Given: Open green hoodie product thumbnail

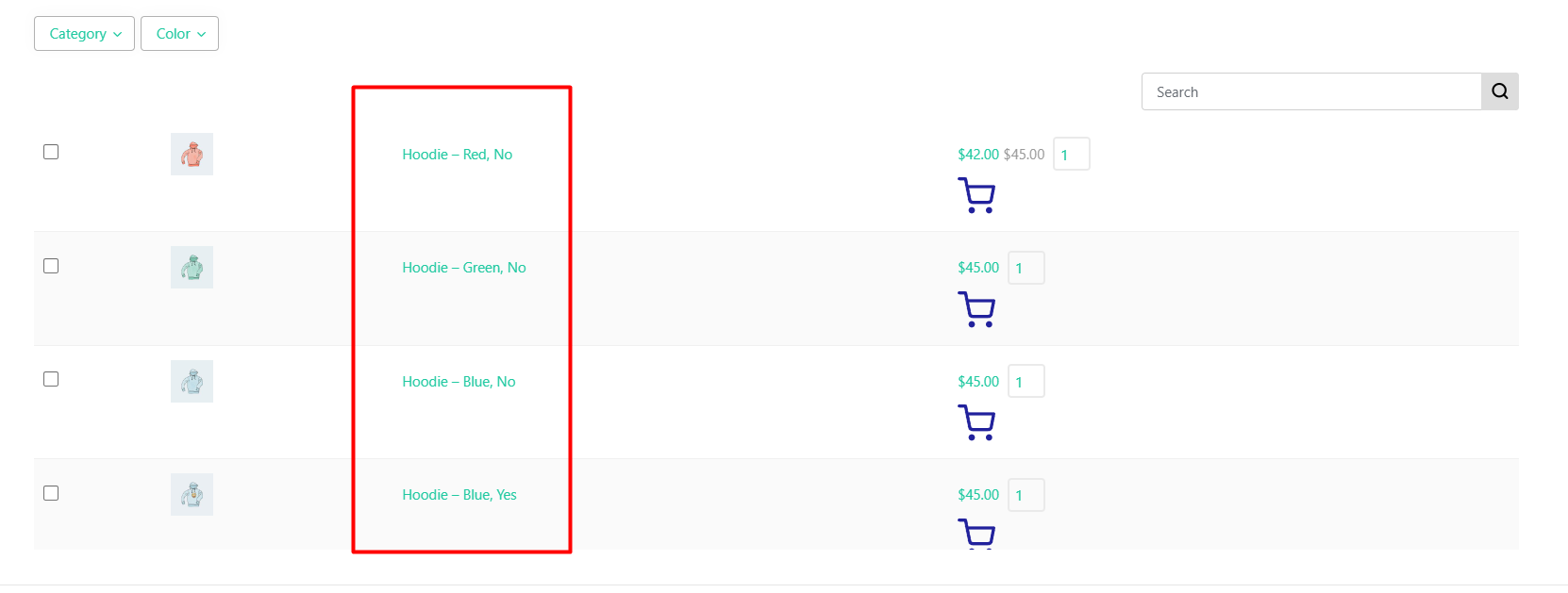Looking at the screenshot, I should (x=192, y=267).
